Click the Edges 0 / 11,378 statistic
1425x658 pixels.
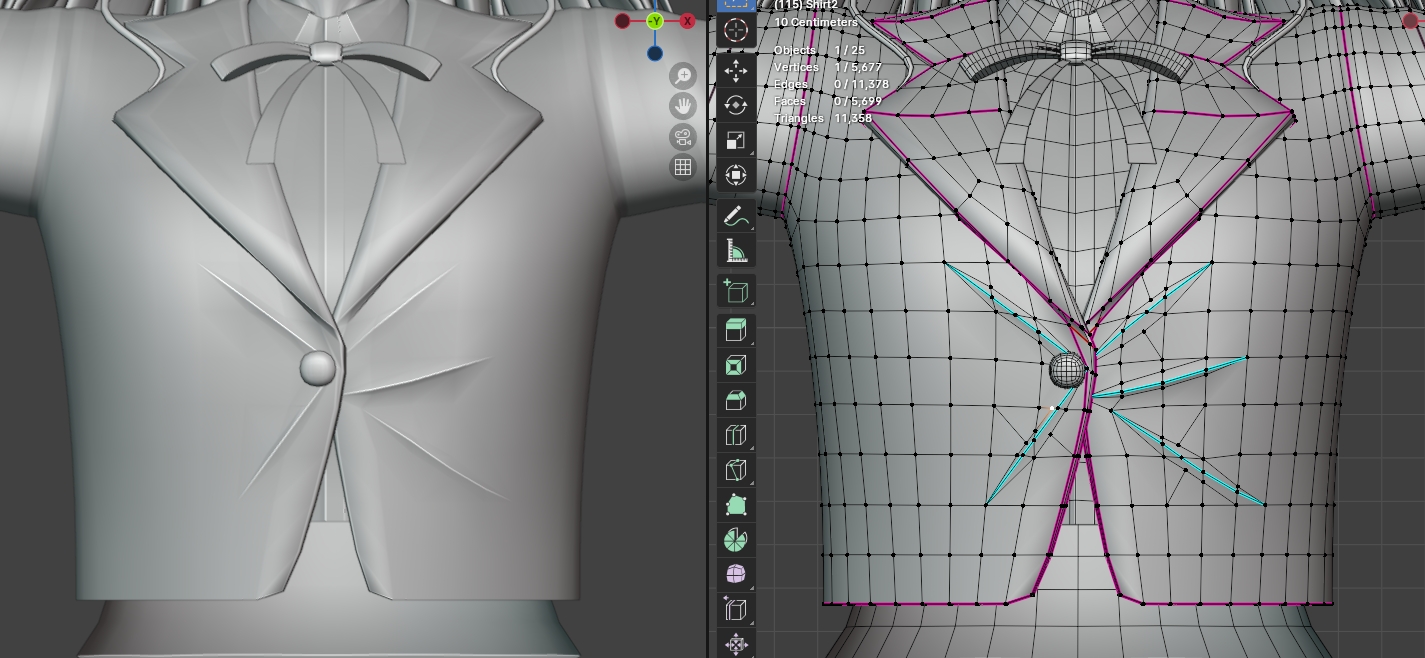coord(831,84)
